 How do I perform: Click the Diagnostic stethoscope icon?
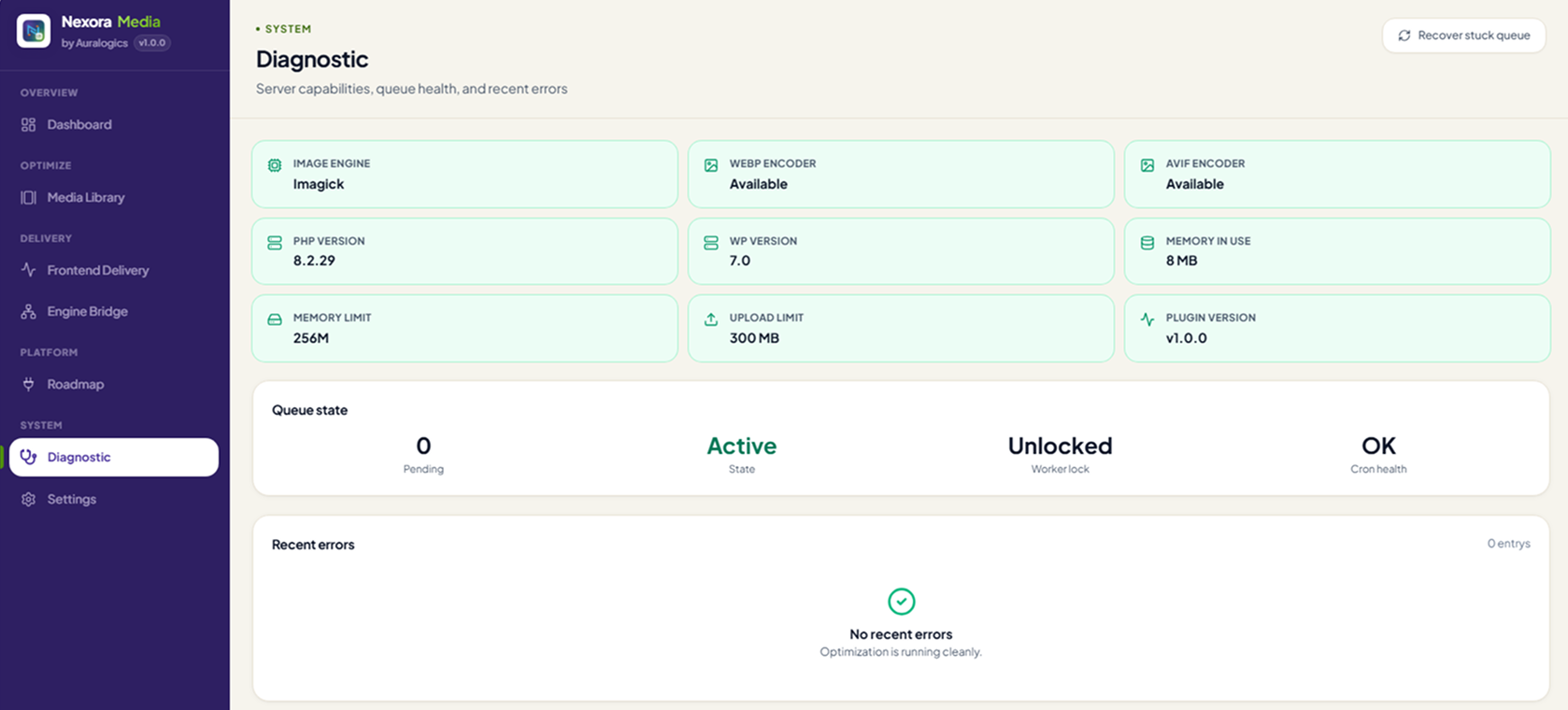28,457
